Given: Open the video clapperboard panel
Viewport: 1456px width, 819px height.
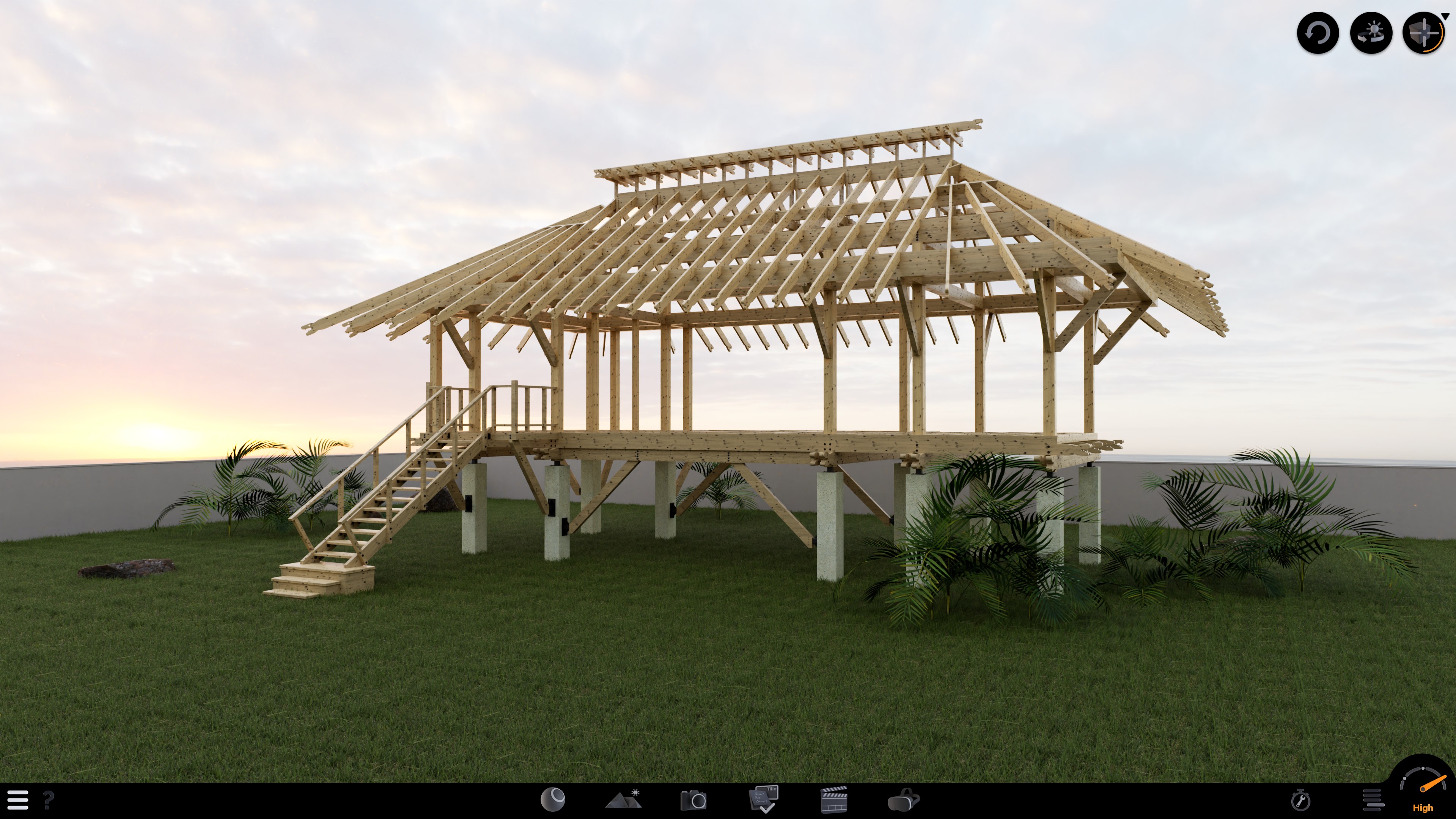Looking at the screenshot, I should pyautogui.click(x=834, y=800).
